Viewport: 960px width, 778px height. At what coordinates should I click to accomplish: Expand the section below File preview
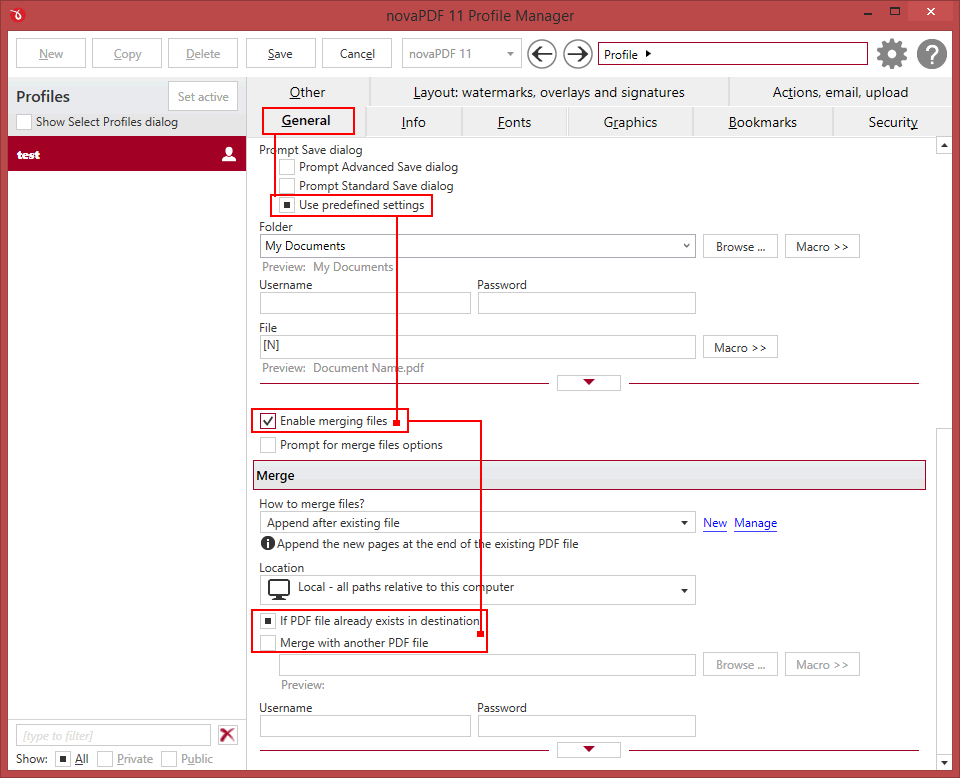pyautogui.click(x=588, y=383)
